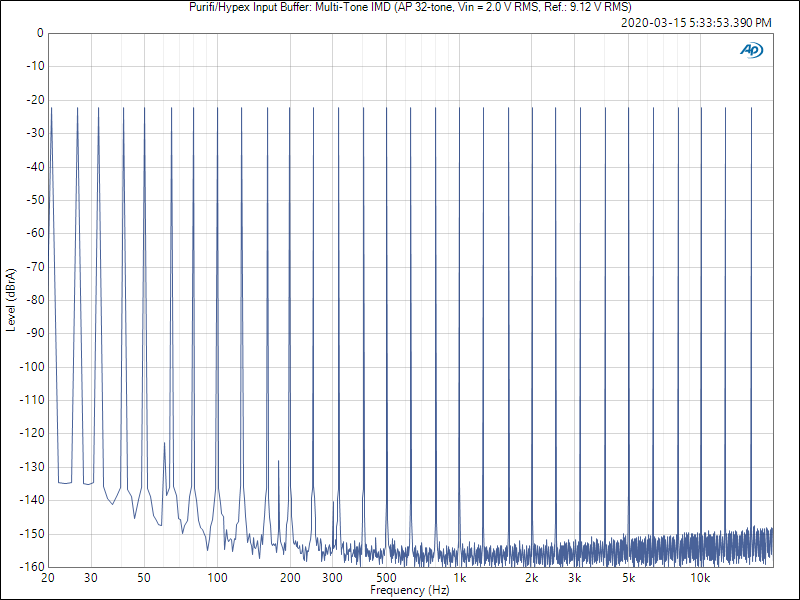The width and height of the screenshot is (800, 600).
Task: Select the graph title text at top
Action: click(410, 7)
